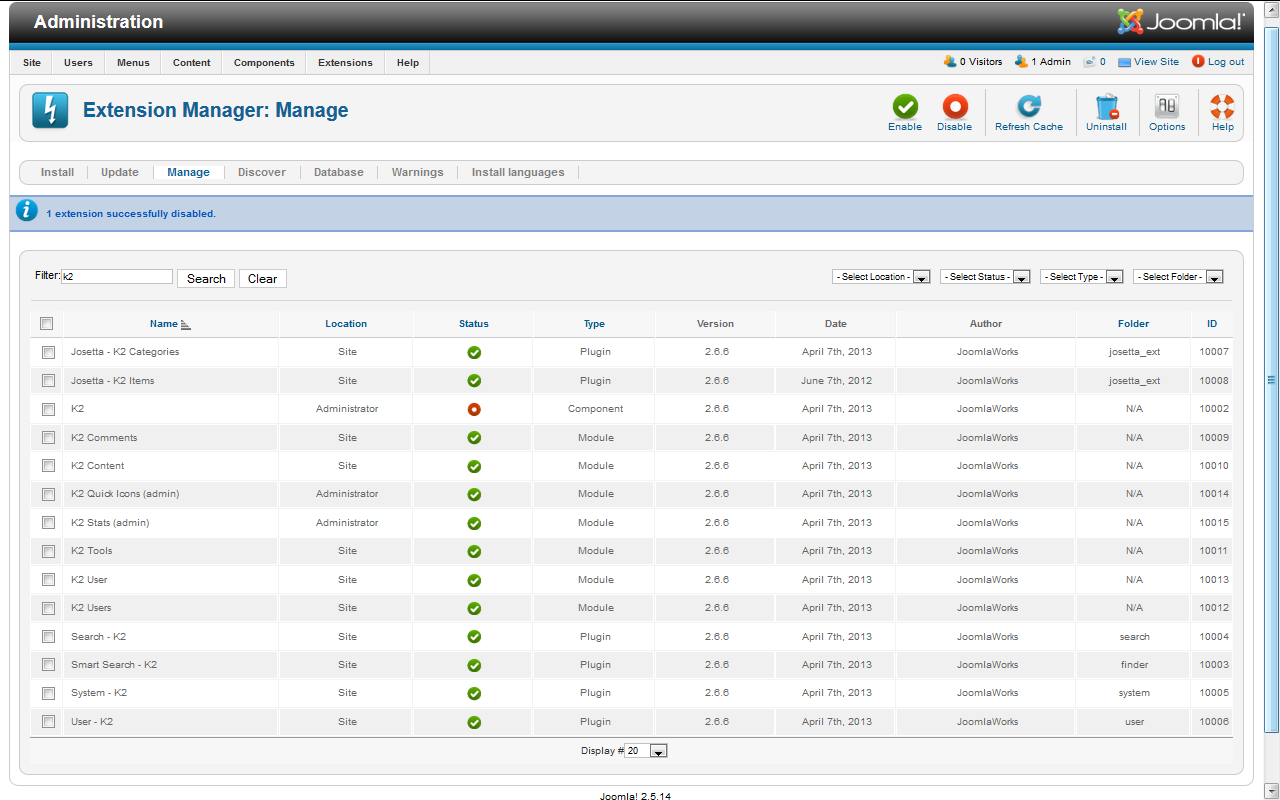Sort table by Location column header

[346, 324]
